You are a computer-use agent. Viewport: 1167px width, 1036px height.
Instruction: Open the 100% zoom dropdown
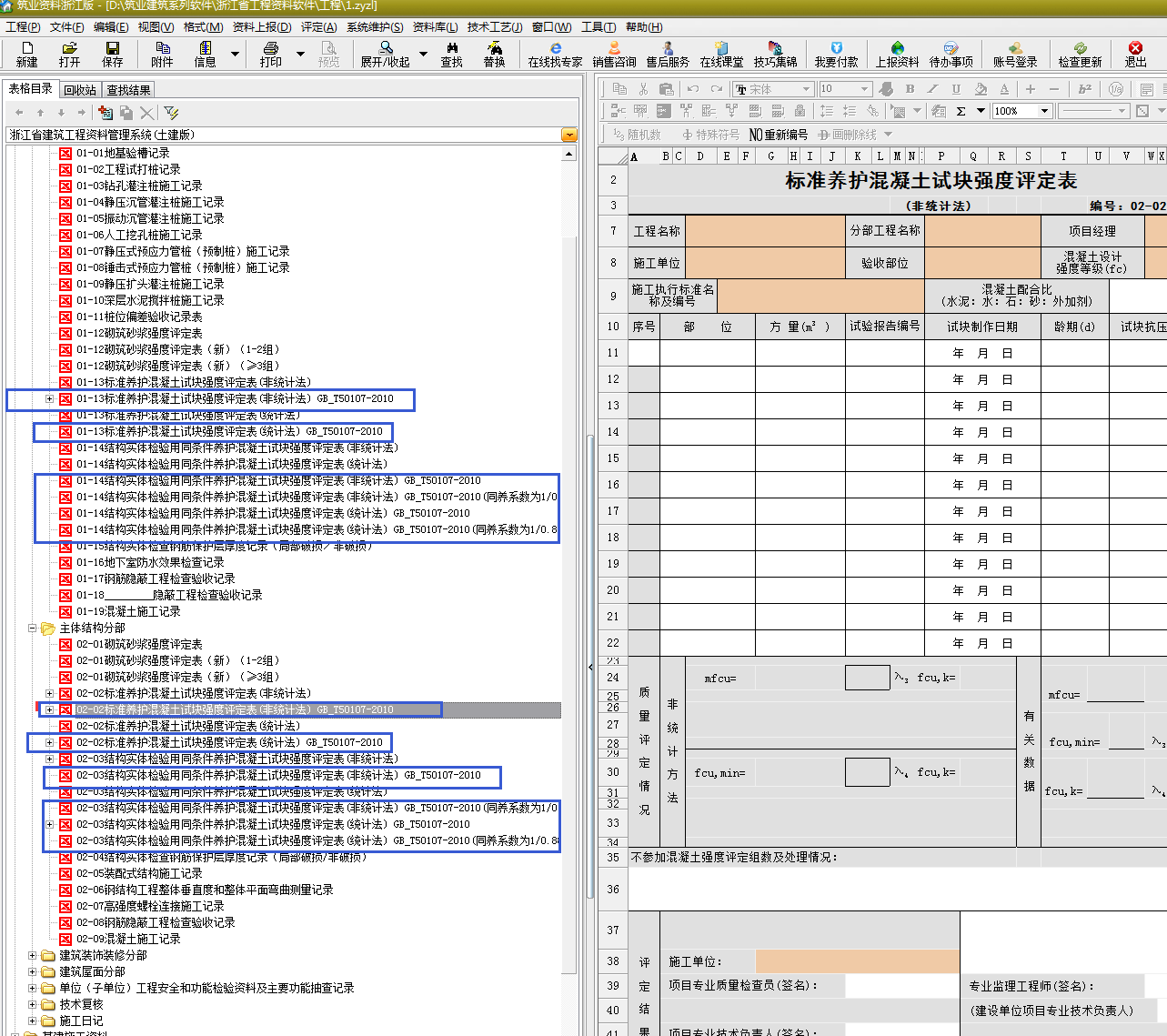click(1044, 111)
